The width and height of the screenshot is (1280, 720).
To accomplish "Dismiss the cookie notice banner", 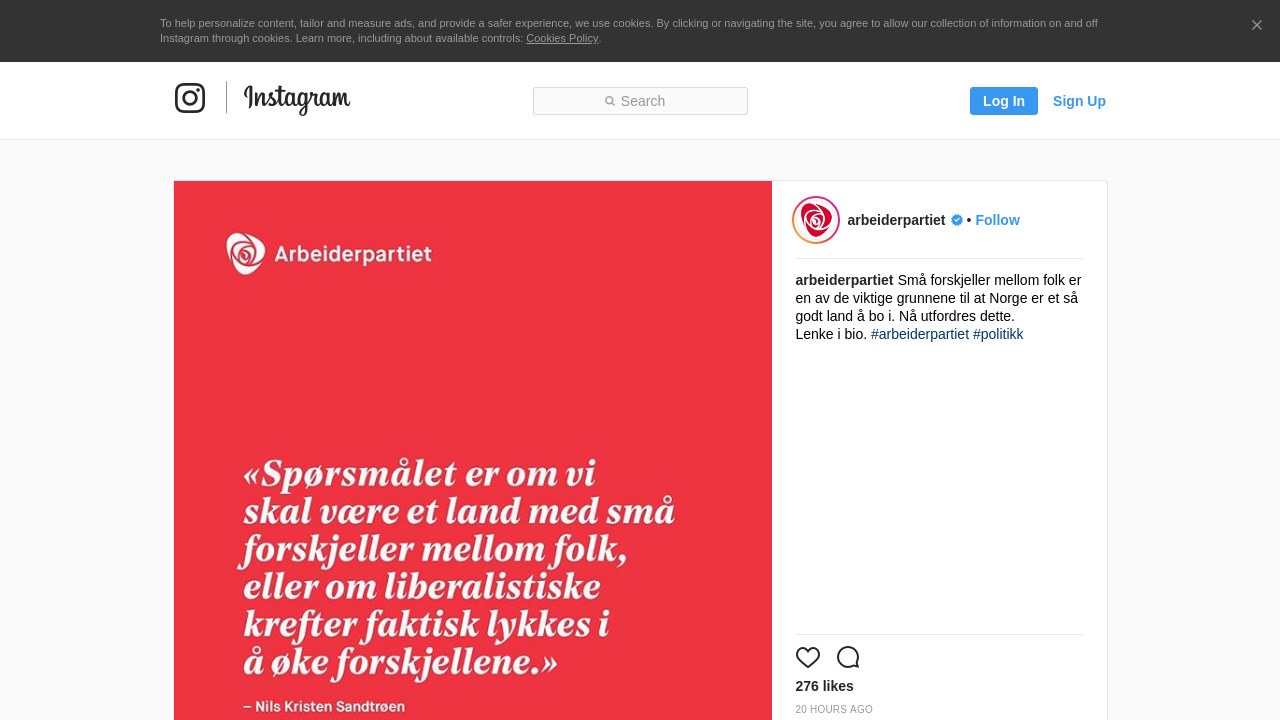I will 1257,25.
